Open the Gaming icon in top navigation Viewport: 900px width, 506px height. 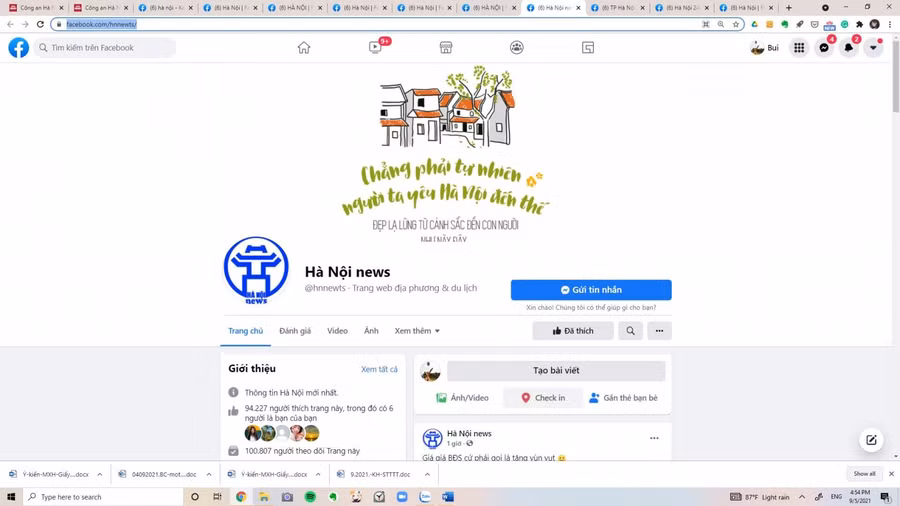[588, 48]
